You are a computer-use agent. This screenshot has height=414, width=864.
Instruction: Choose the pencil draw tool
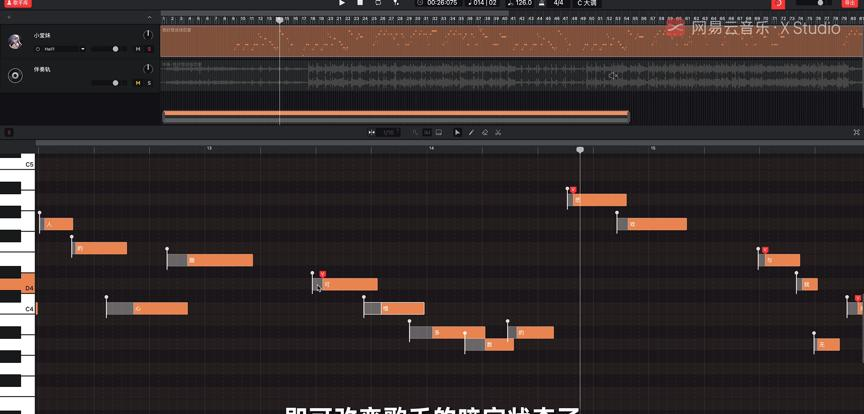[471, 132]
